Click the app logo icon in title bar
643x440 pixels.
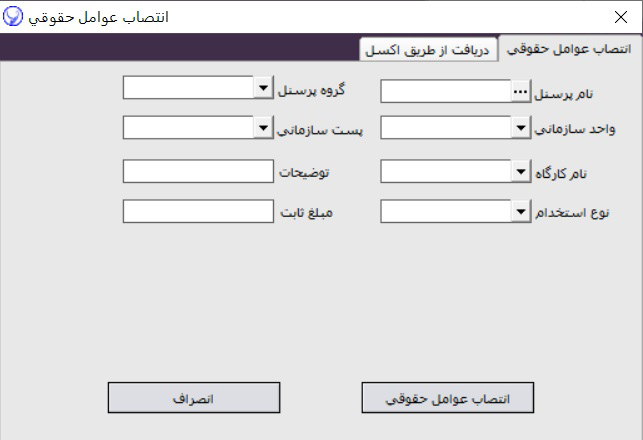click(13, 17)
